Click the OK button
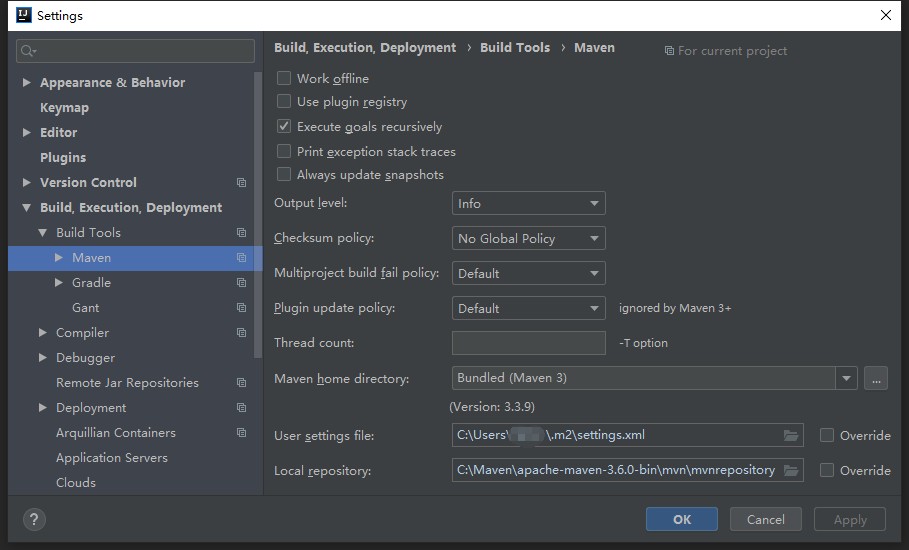 pos(682,519)
